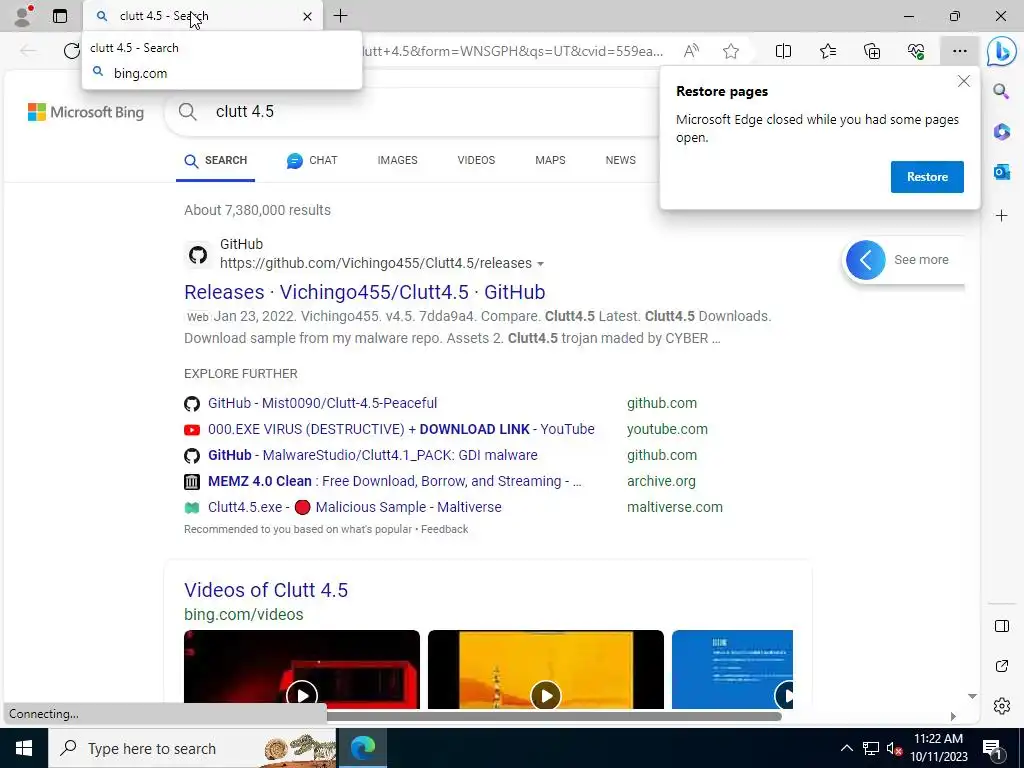Click the Read aloud icon in address bar
Screen dimensions: 1024x768
point(691,51)
